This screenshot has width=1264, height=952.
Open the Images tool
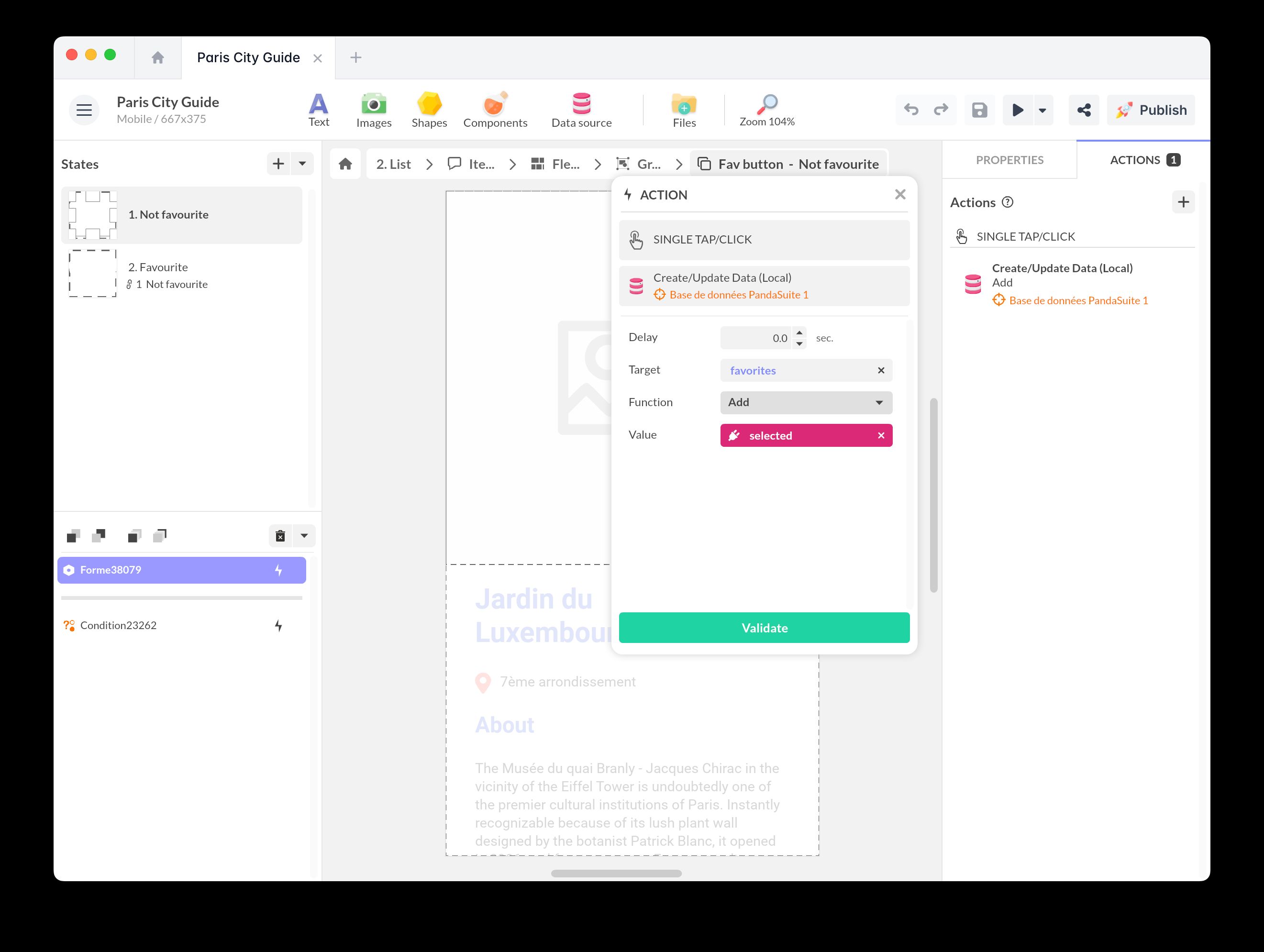[x=374, y=110]
